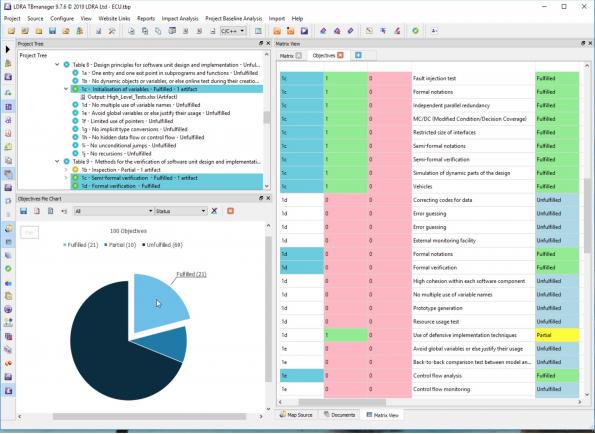Select 1j No recursions tree item
The image size is (595, 434).
tap(116, 154)
